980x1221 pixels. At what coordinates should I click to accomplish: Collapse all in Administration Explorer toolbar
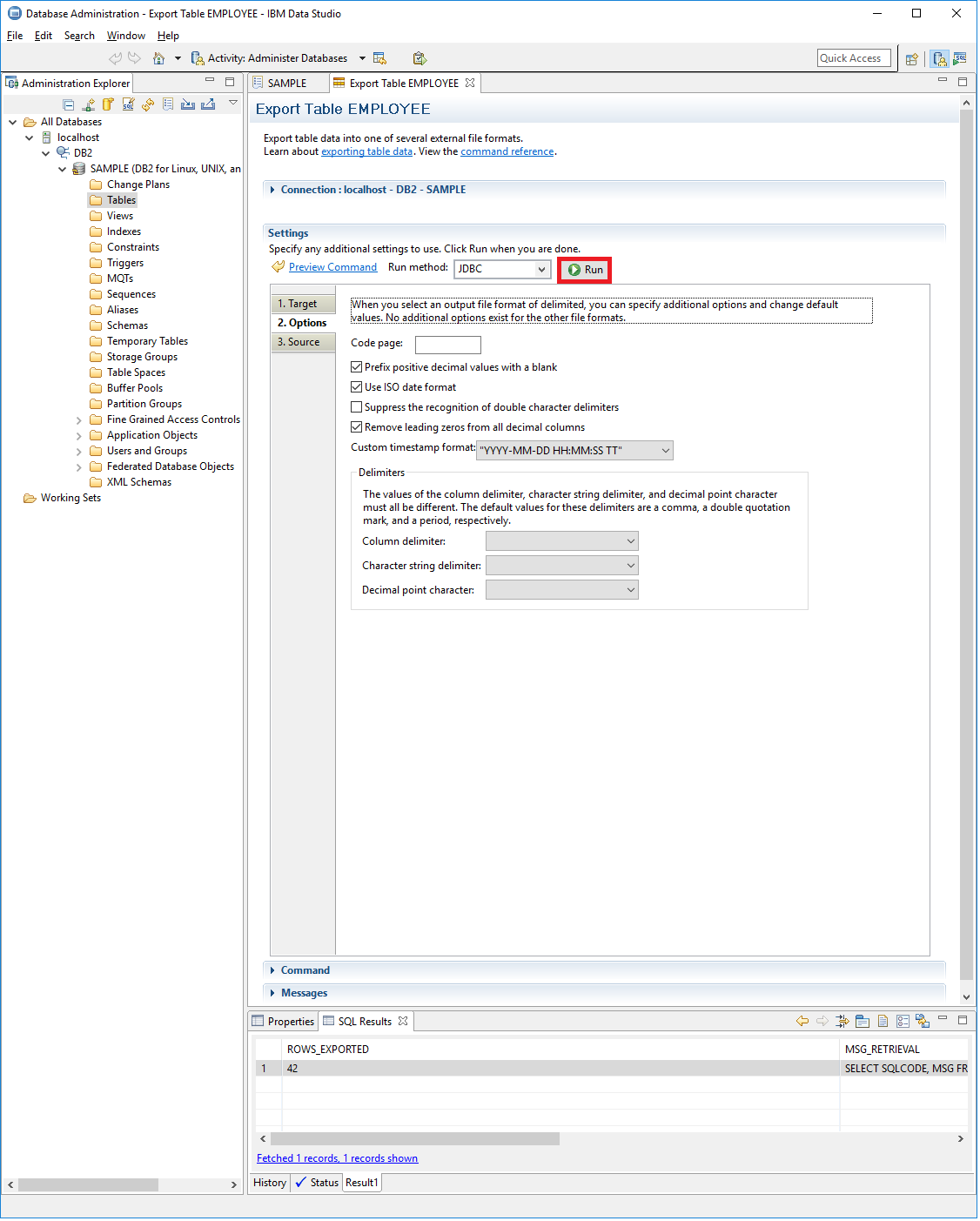pos(69,104)
